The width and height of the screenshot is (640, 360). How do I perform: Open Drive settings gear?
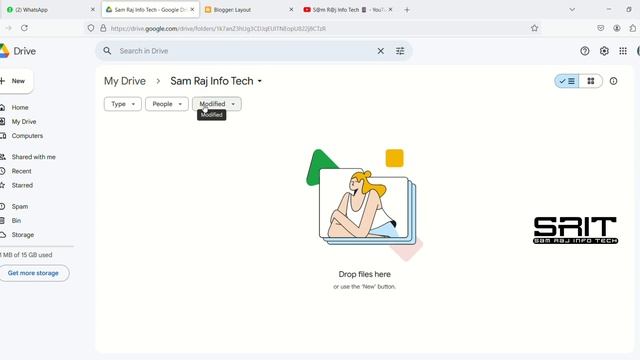pyautogui.click(x=604, y=51)
